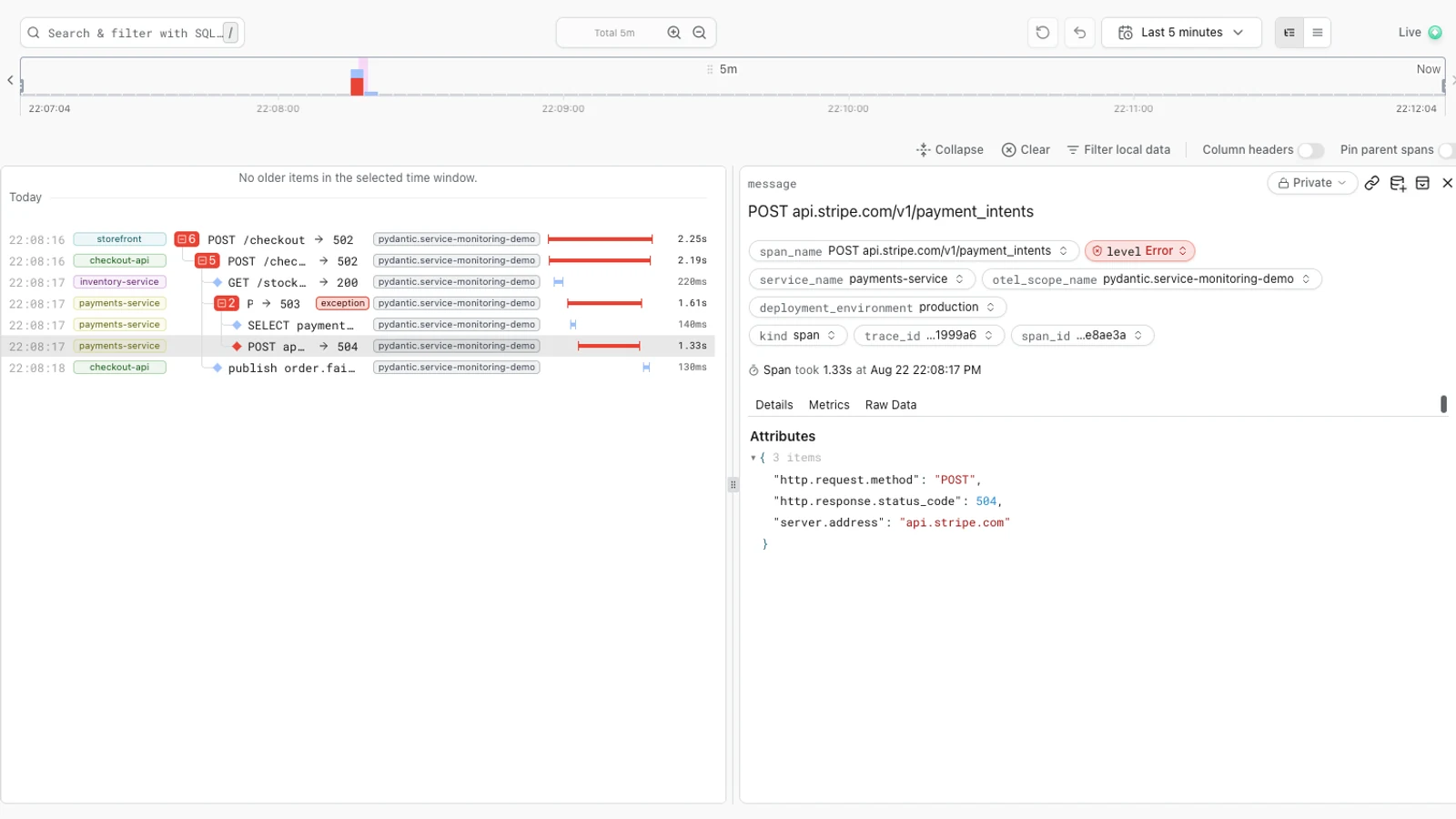This screenshot has width=1456, height=819.
Task: Click the exception tag on the 503 row
Action: tap(342, 303)
